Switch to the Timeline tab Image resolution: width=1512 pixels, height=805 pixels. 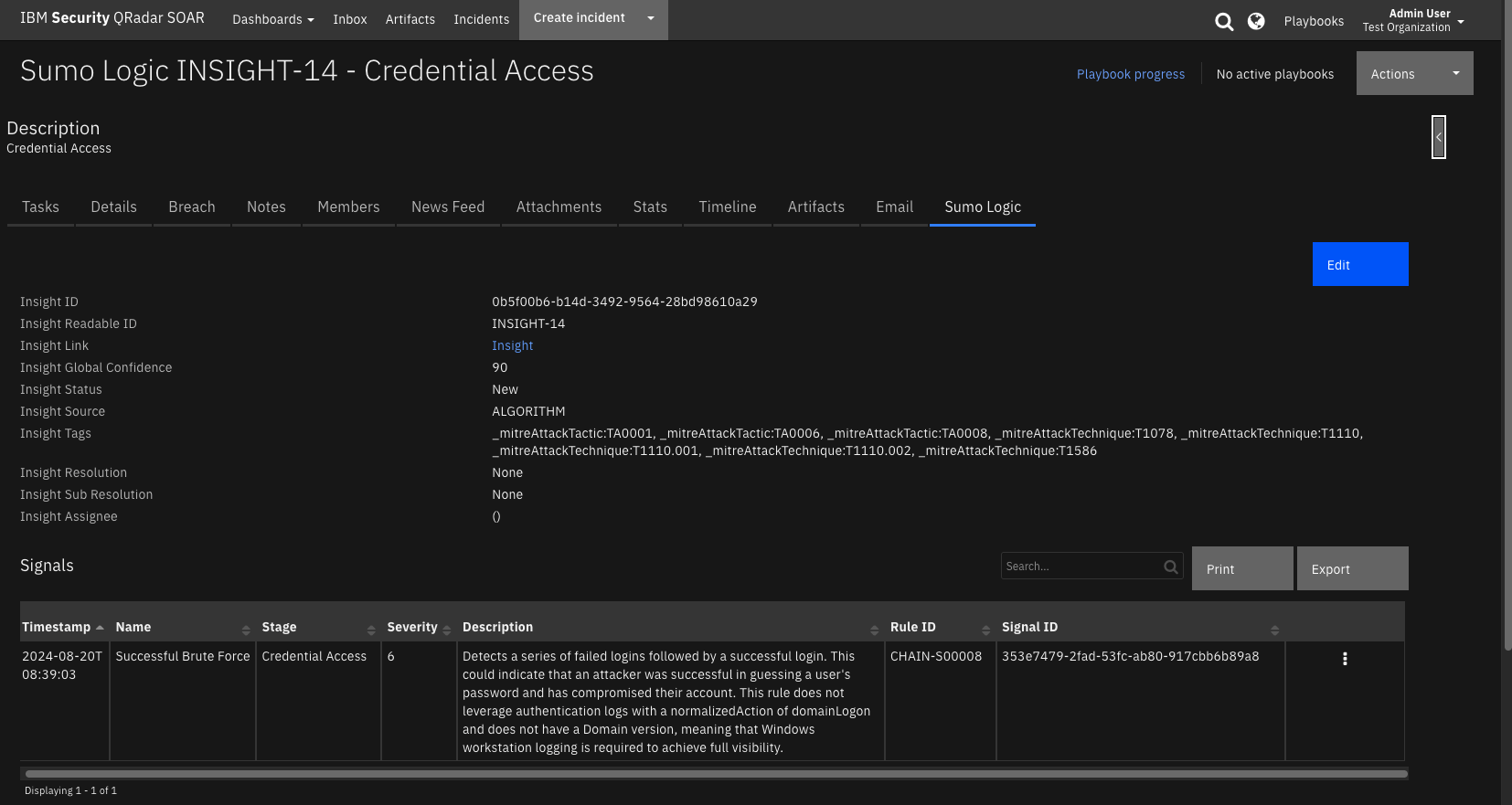point(728,207)
